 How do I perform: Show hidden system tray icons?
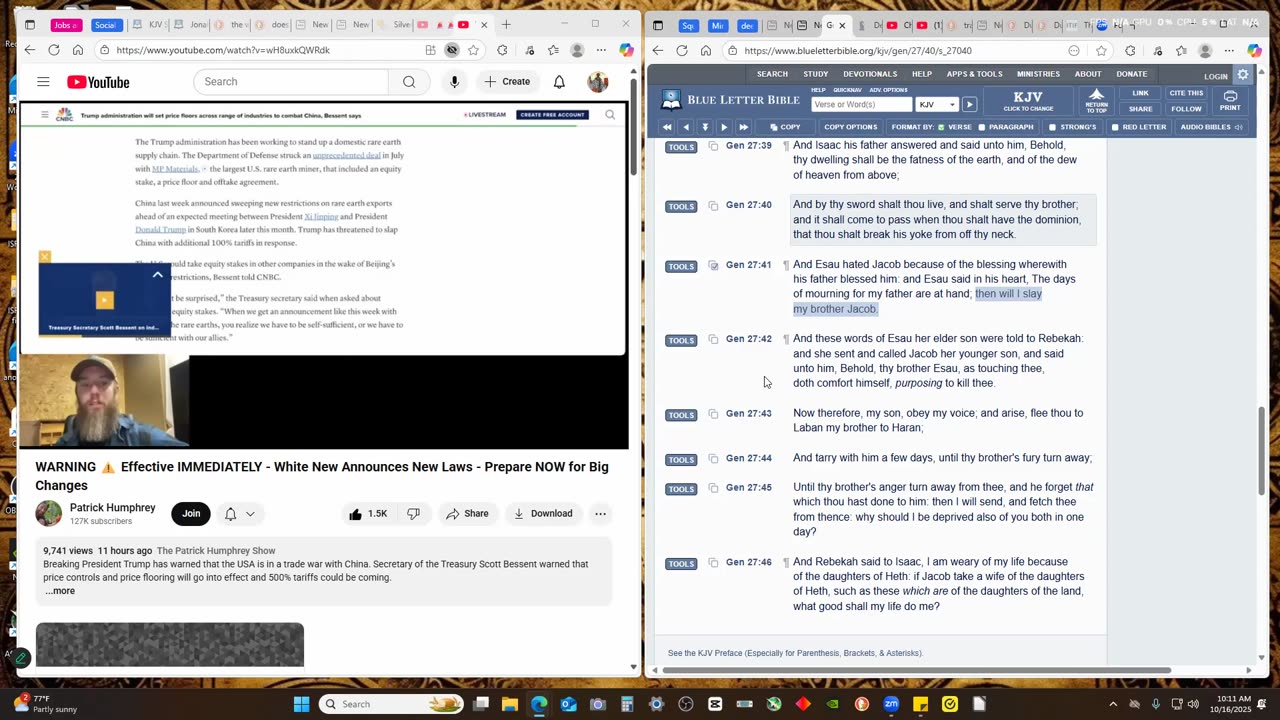(x=1113, y=704)
